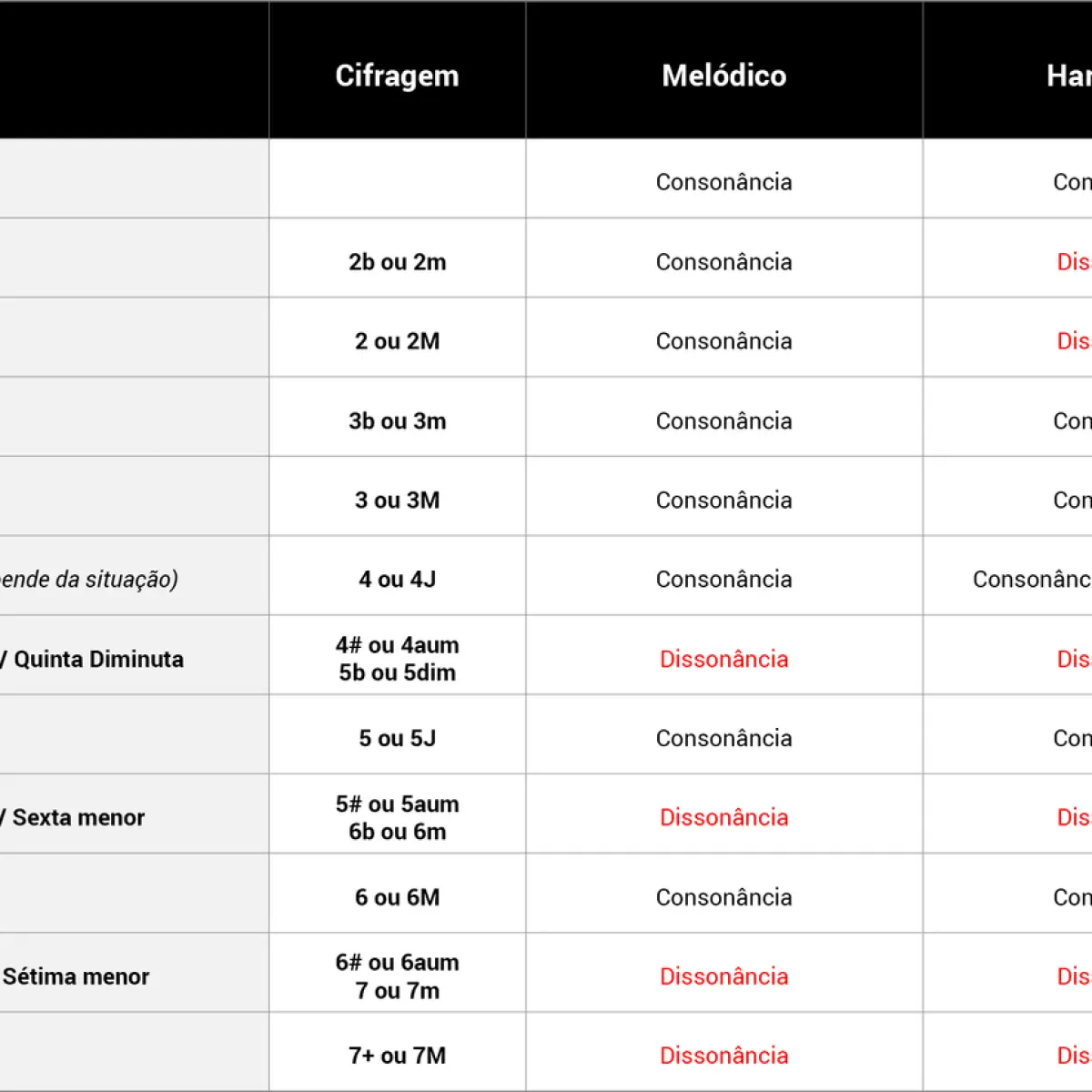
Task: Click the Quinta Diminuta row label
Action: (98, 659)
